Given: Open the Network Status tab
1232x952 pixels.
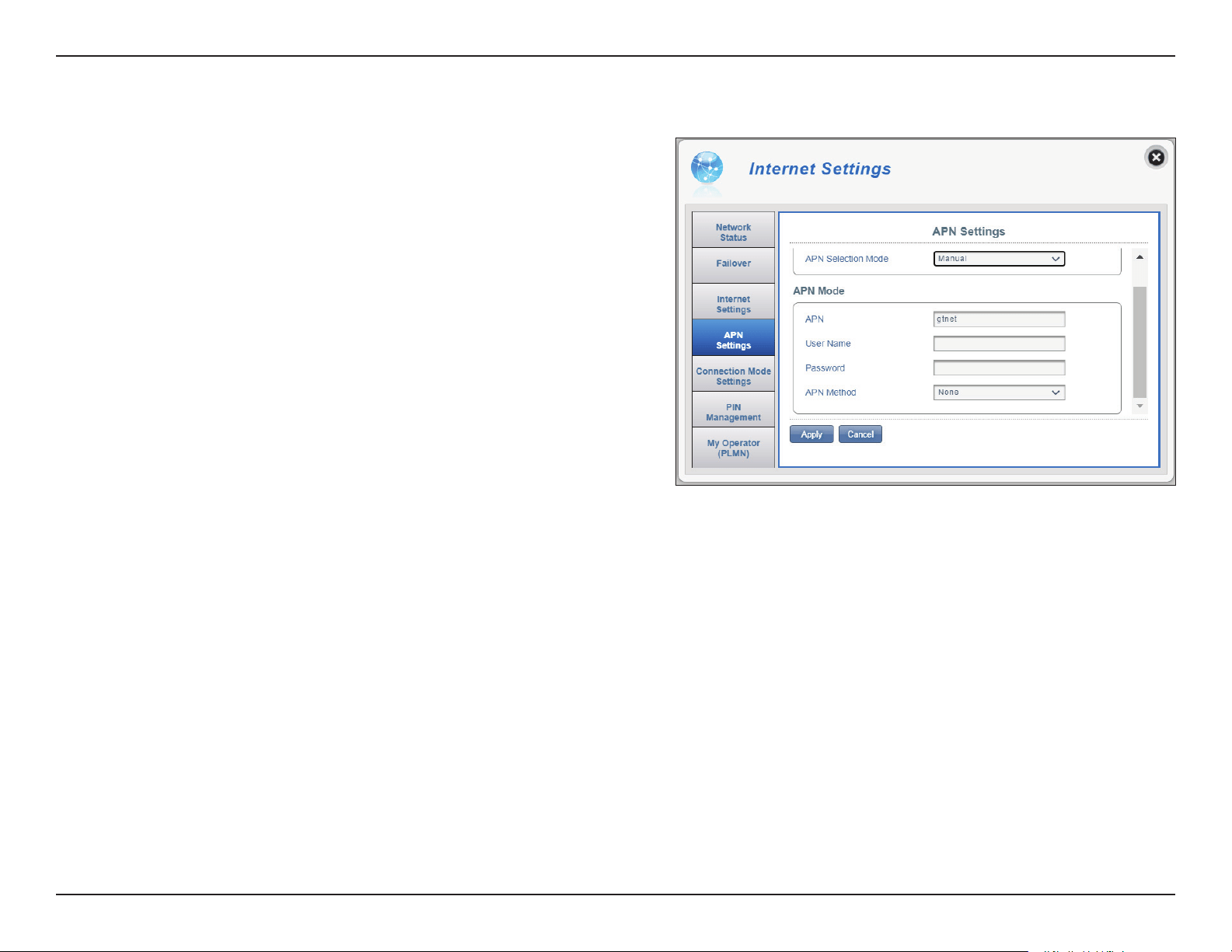Looking at the screenshot, I should click(733, 231).
